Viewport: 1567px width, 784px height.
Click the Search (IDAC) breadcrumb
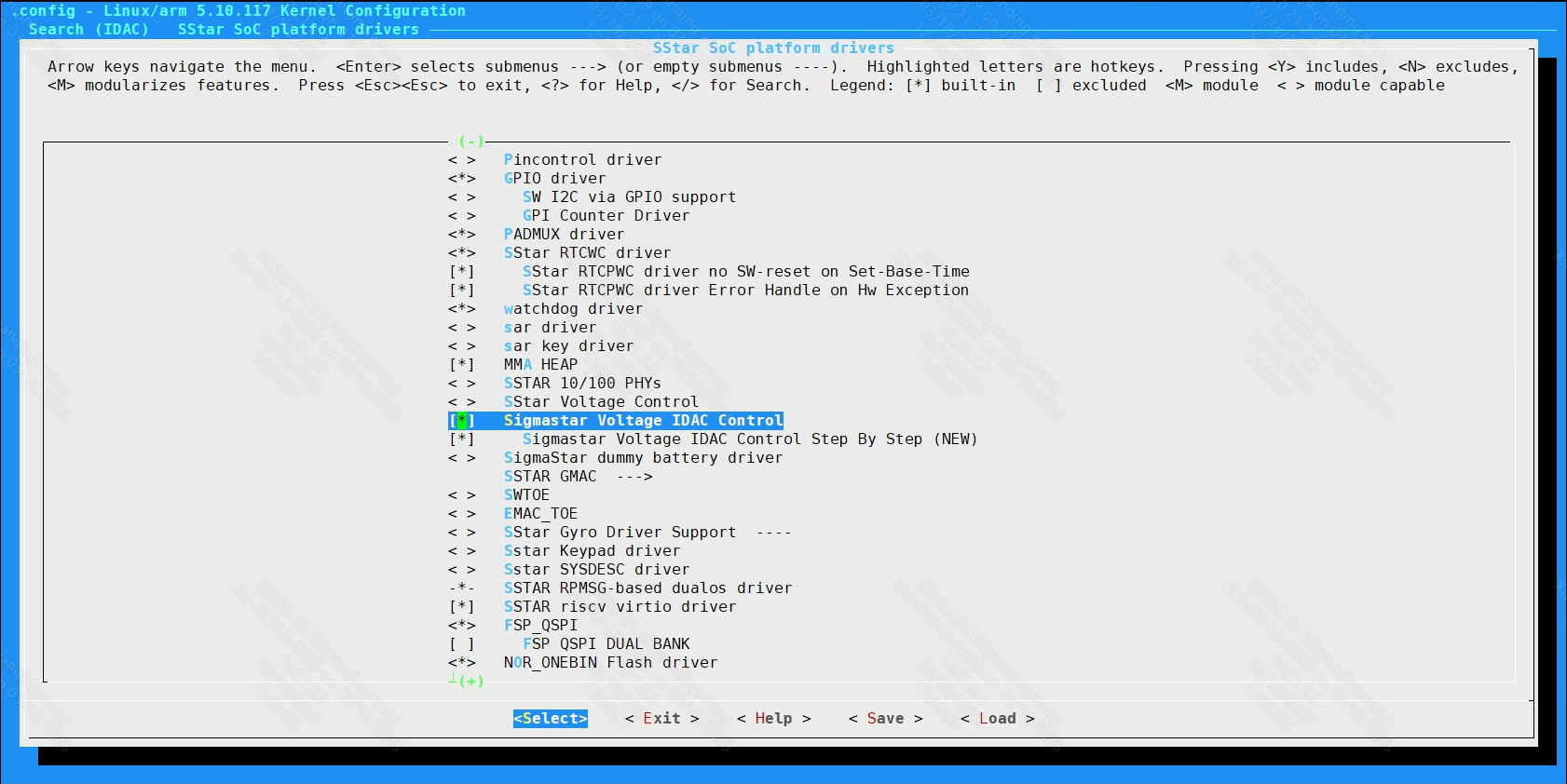point(89,30)
